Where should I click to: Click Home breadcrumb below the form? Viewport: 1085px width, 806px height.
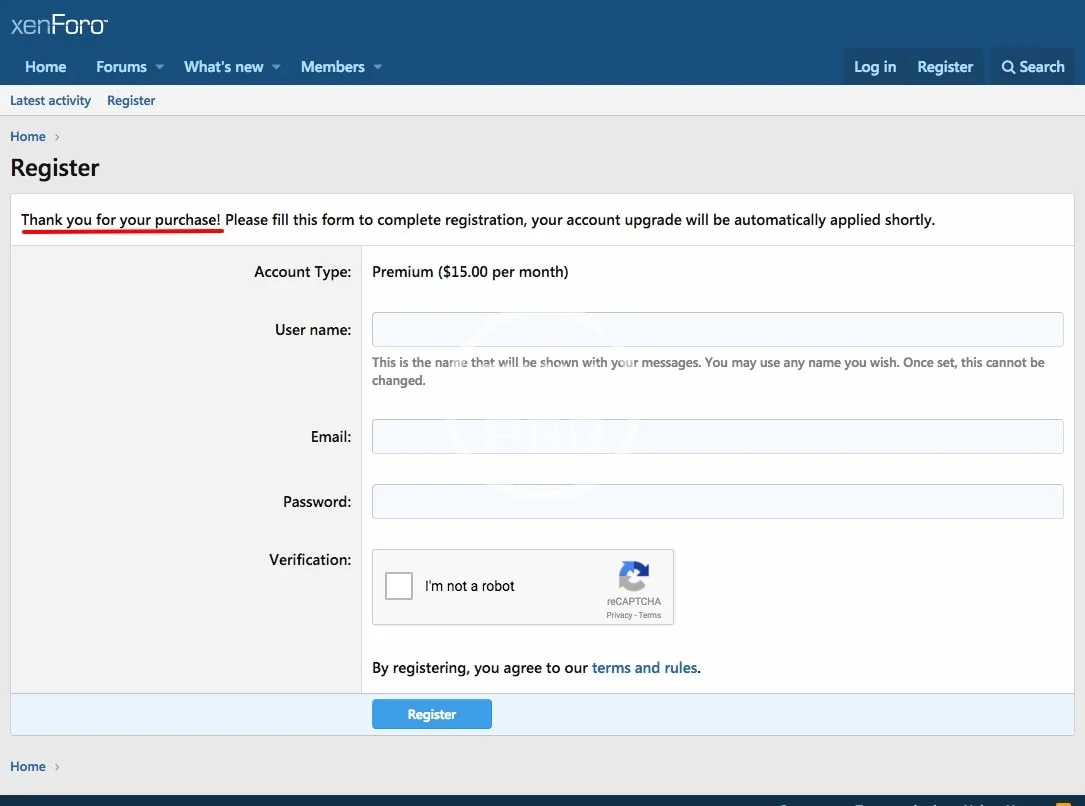point(28,766)
